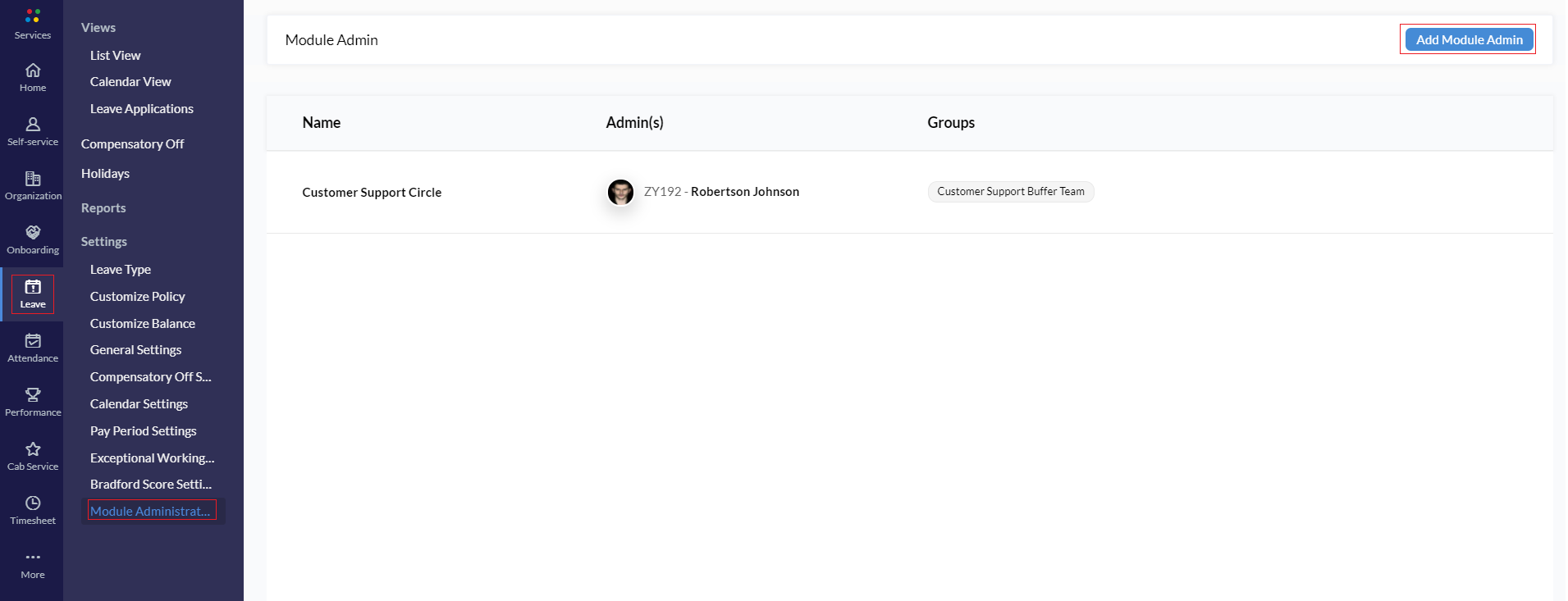Open Exceptional Working settings entry
Viewport: 1568px width, 601px height.
point(153,458)
